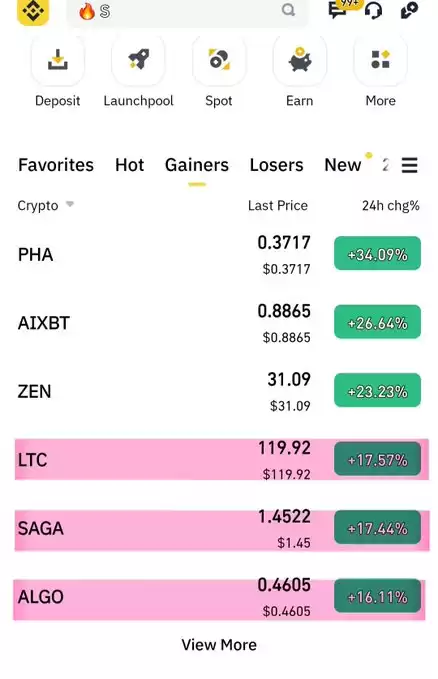Click View More link

click(x=219, y=645)
